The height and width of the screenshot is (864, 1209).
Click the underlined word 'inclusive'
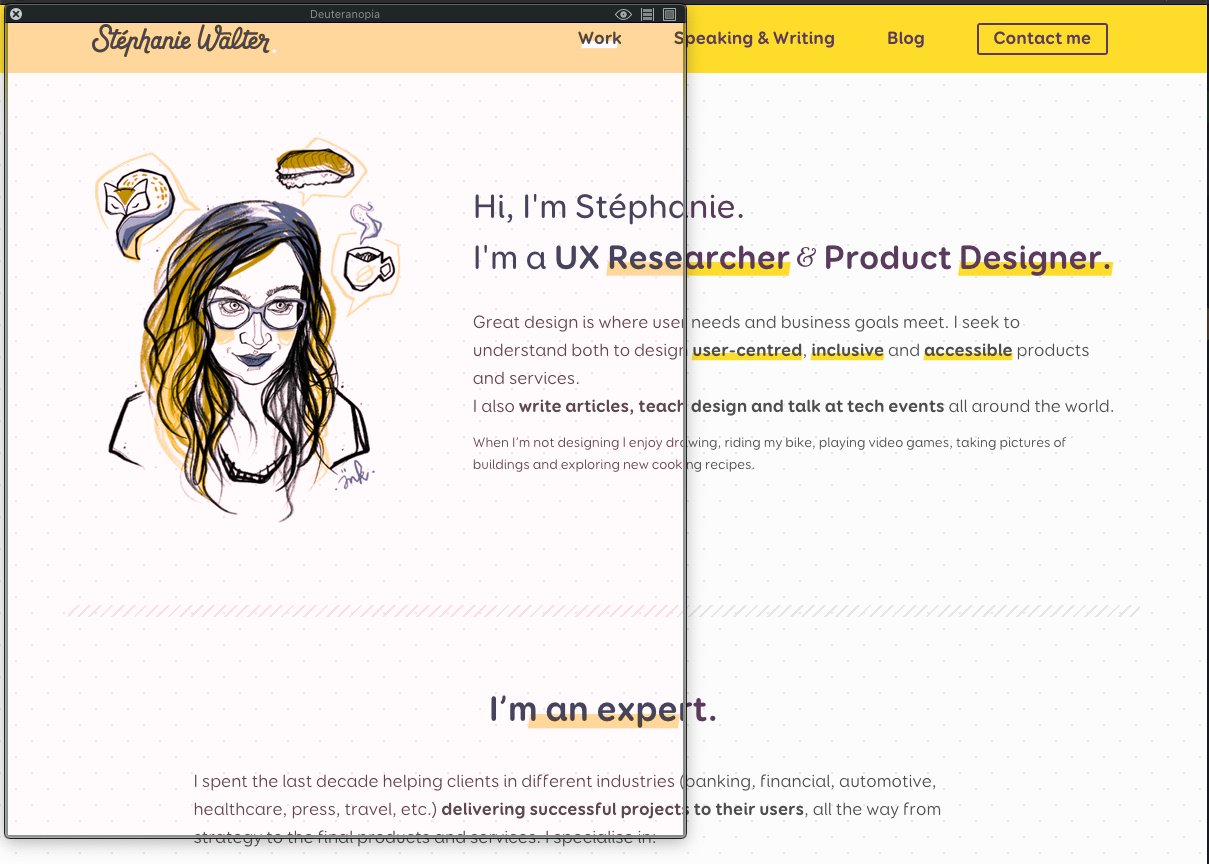pos(847,350)
